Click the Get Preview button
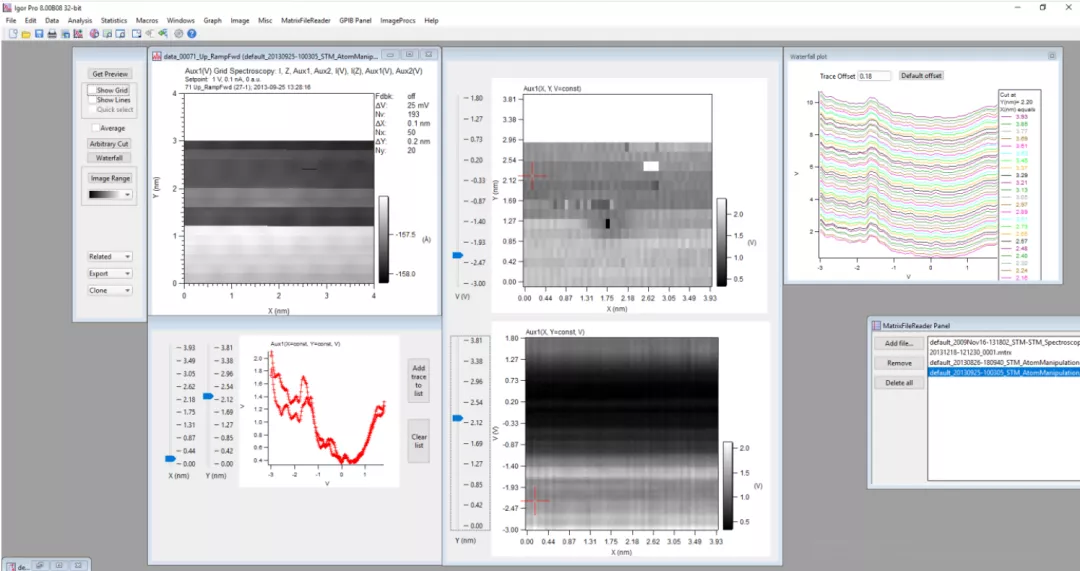The height and width of the screenshot is (571, 1080). tap(110, 74)
